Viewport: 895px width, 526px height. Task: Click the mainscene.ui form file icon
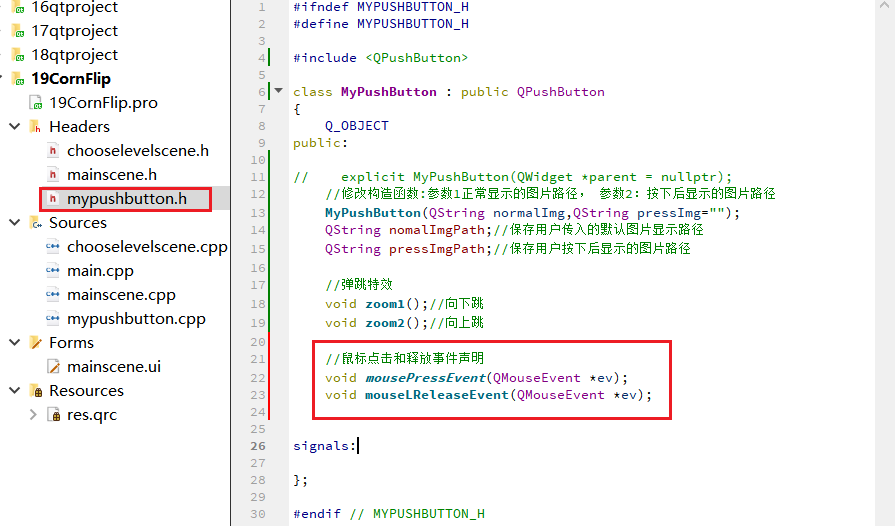coord(54,366)
